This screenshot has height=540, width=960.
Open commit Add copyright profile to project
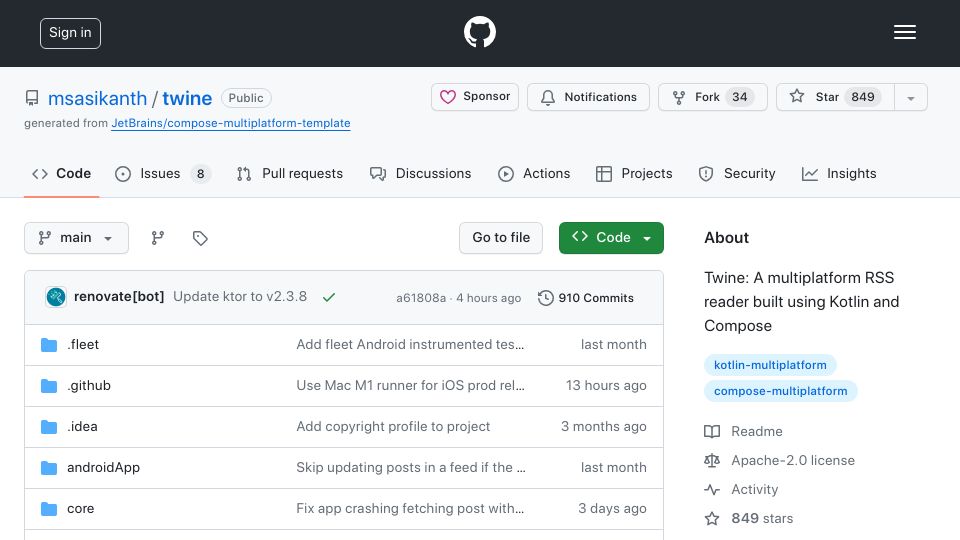click(x=393, y=427)
